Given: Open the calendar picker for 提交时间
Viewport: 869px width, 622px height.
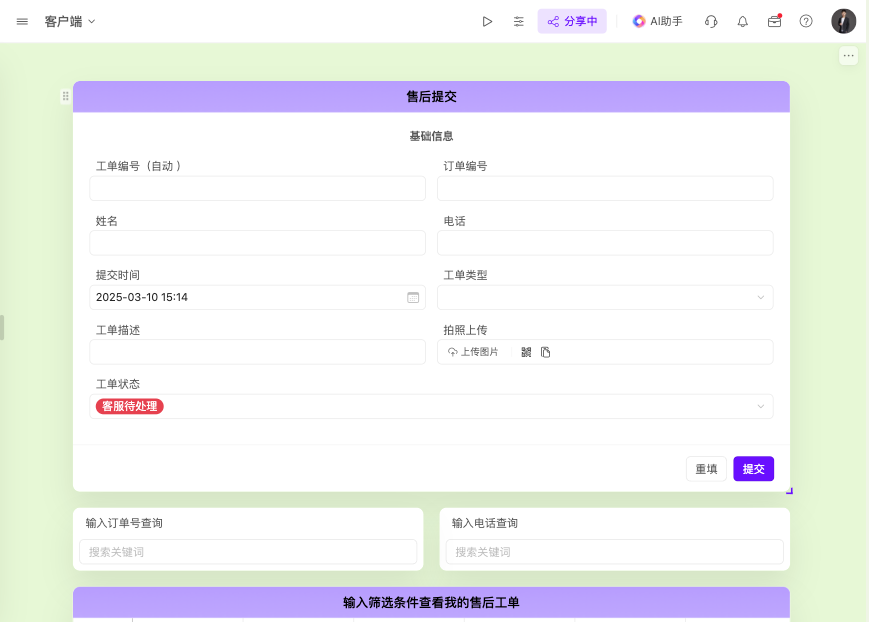Looking at the screenshot, I should pyautogui.click(x=413, y=297).
